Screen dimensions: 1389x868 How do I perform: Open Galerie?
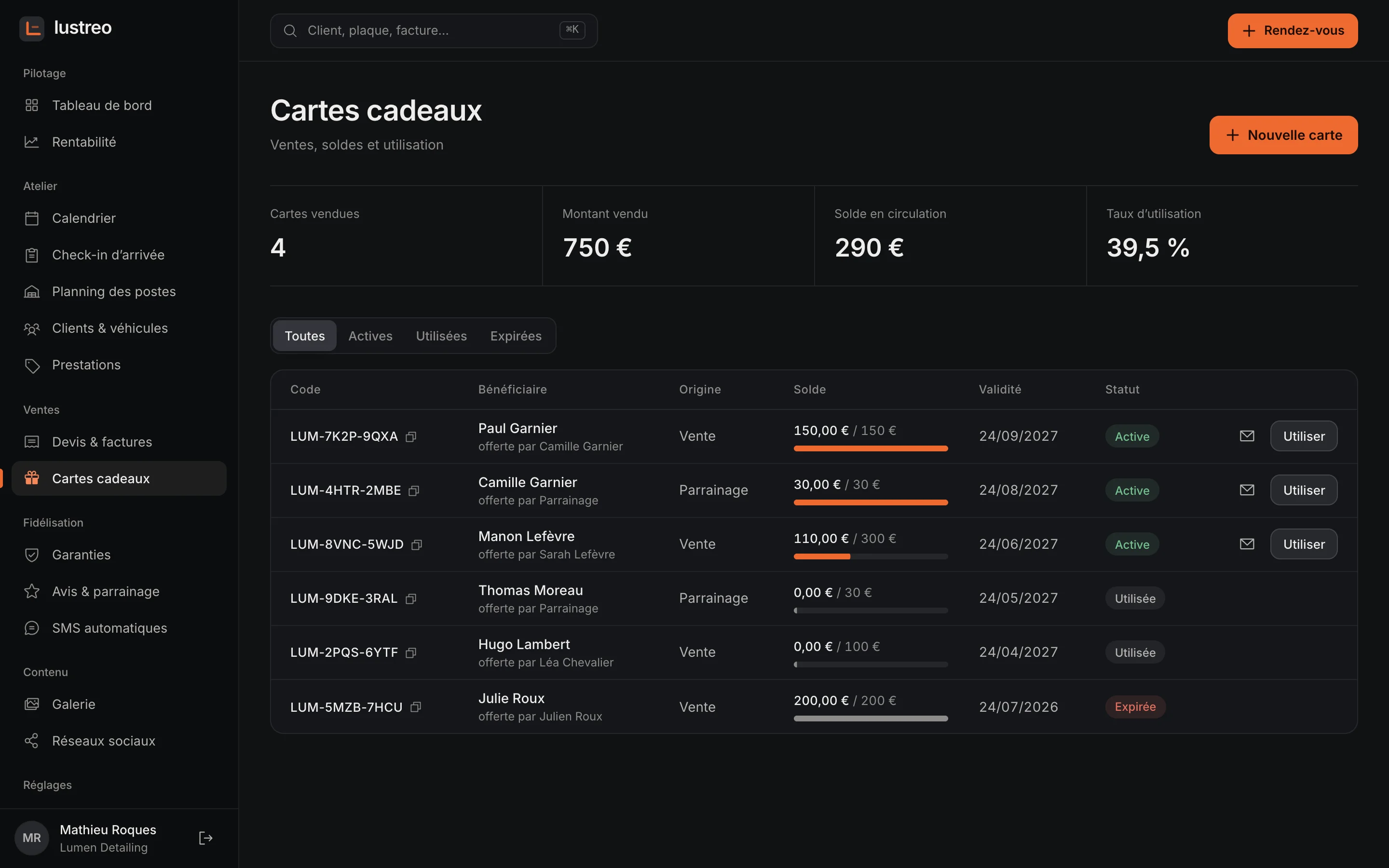pos(119,705)
